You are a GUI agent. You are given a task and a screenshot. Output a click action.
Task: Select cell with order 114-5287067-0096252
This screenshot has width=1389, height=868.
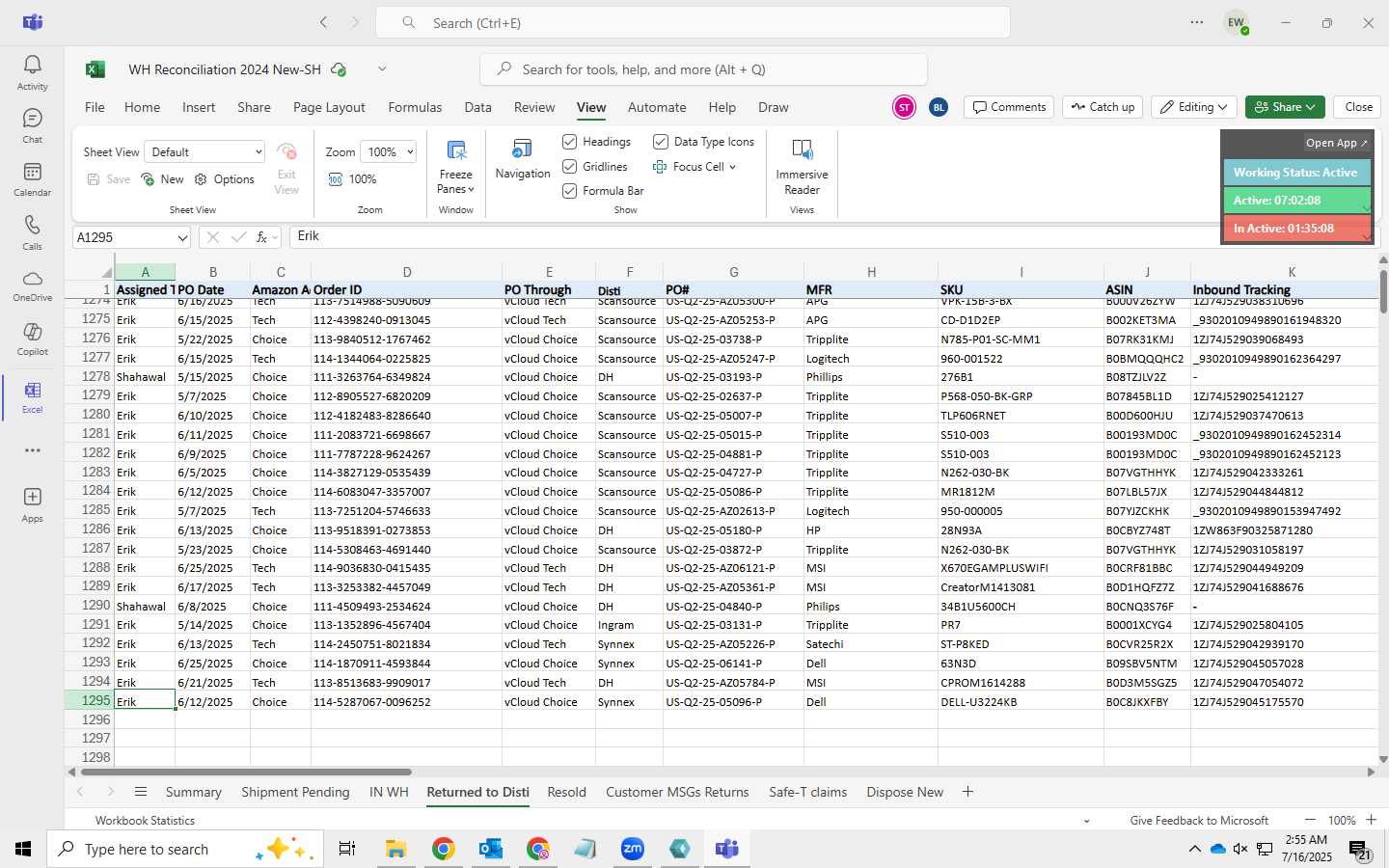[x=406, y=701]
